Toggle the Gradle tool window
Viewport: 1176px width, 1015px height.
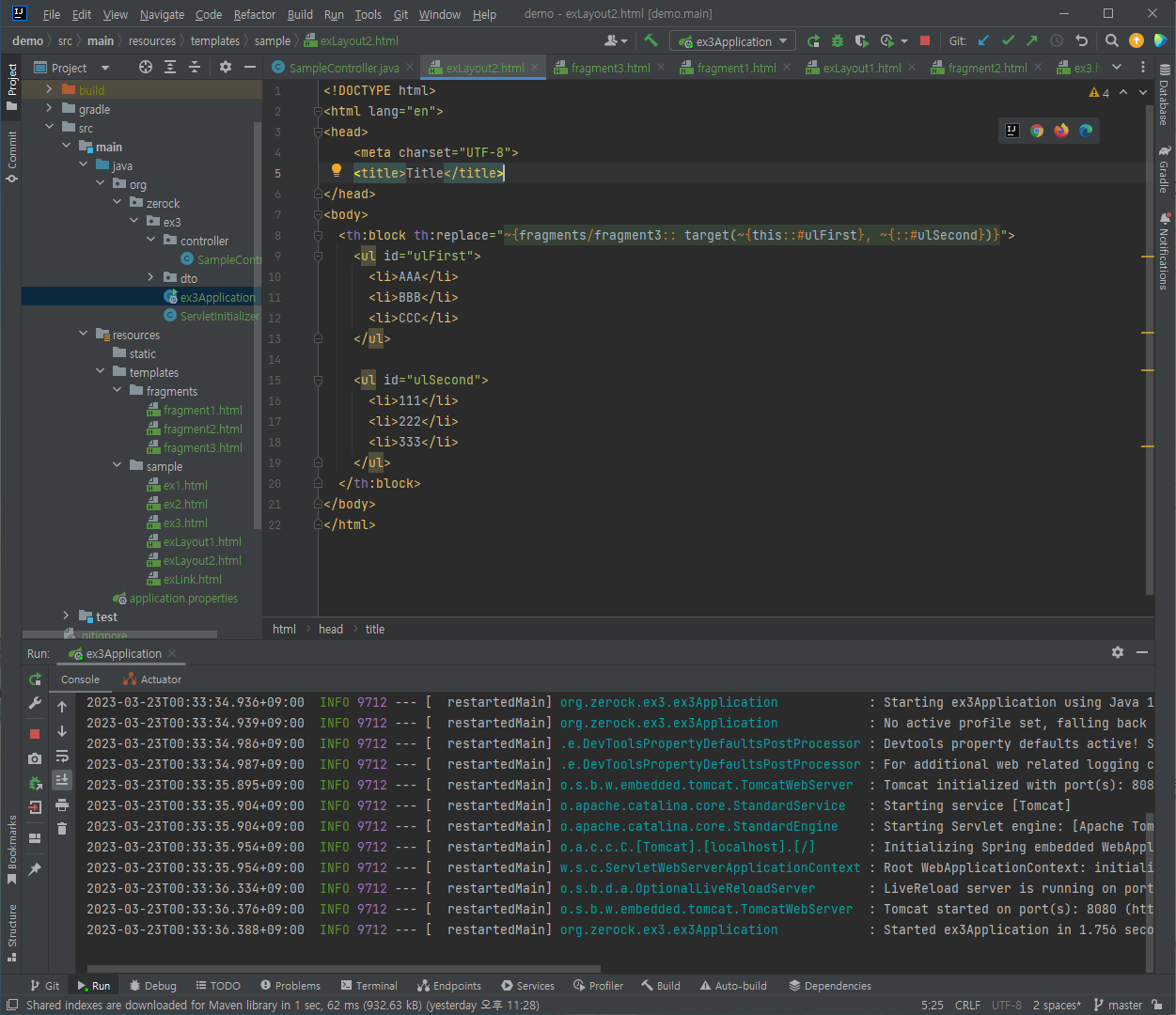click(1165, 169)
